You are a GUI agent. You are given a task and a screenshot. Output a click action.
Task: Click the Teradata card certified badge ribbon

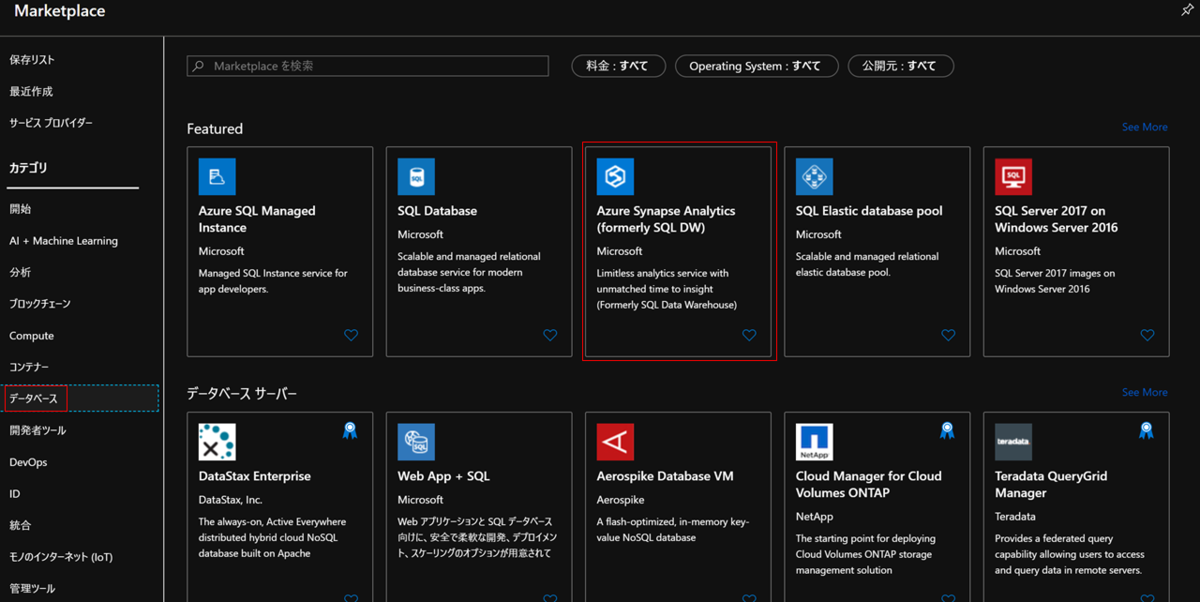tap(1146, 431)
